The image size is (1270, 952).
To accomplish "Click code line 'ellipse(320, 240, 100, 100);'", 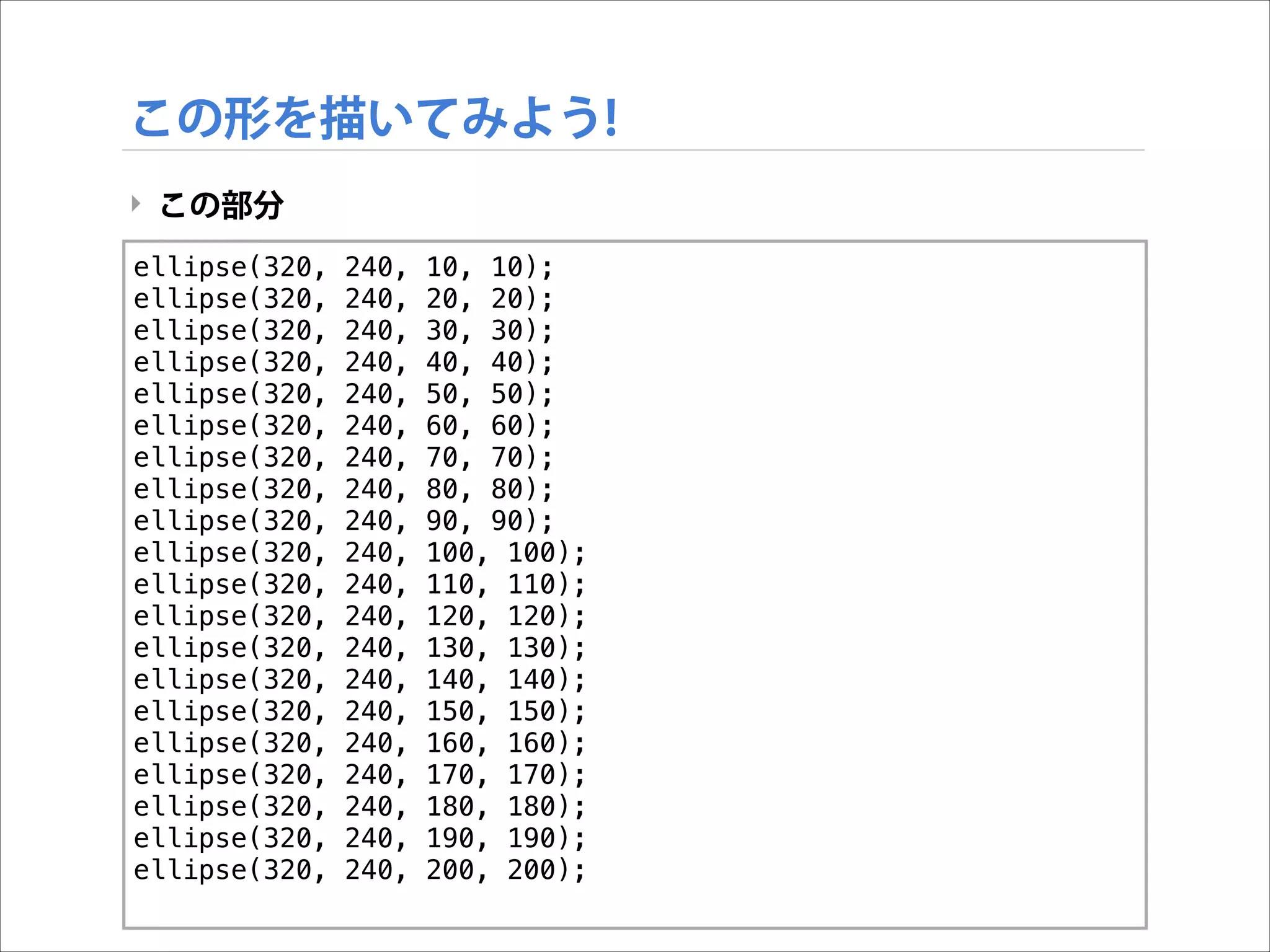I will (360, 553).
